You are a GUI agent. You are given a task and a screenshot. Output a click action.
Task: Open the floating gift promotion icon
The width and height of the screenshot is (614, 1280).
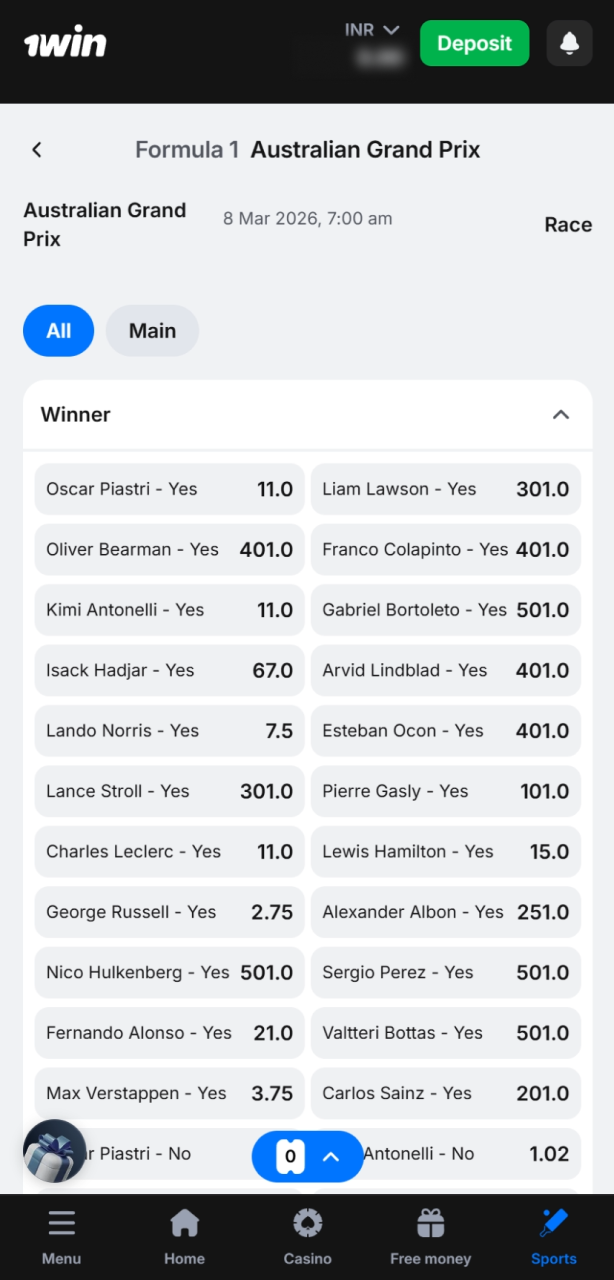tap(54, 1151)
